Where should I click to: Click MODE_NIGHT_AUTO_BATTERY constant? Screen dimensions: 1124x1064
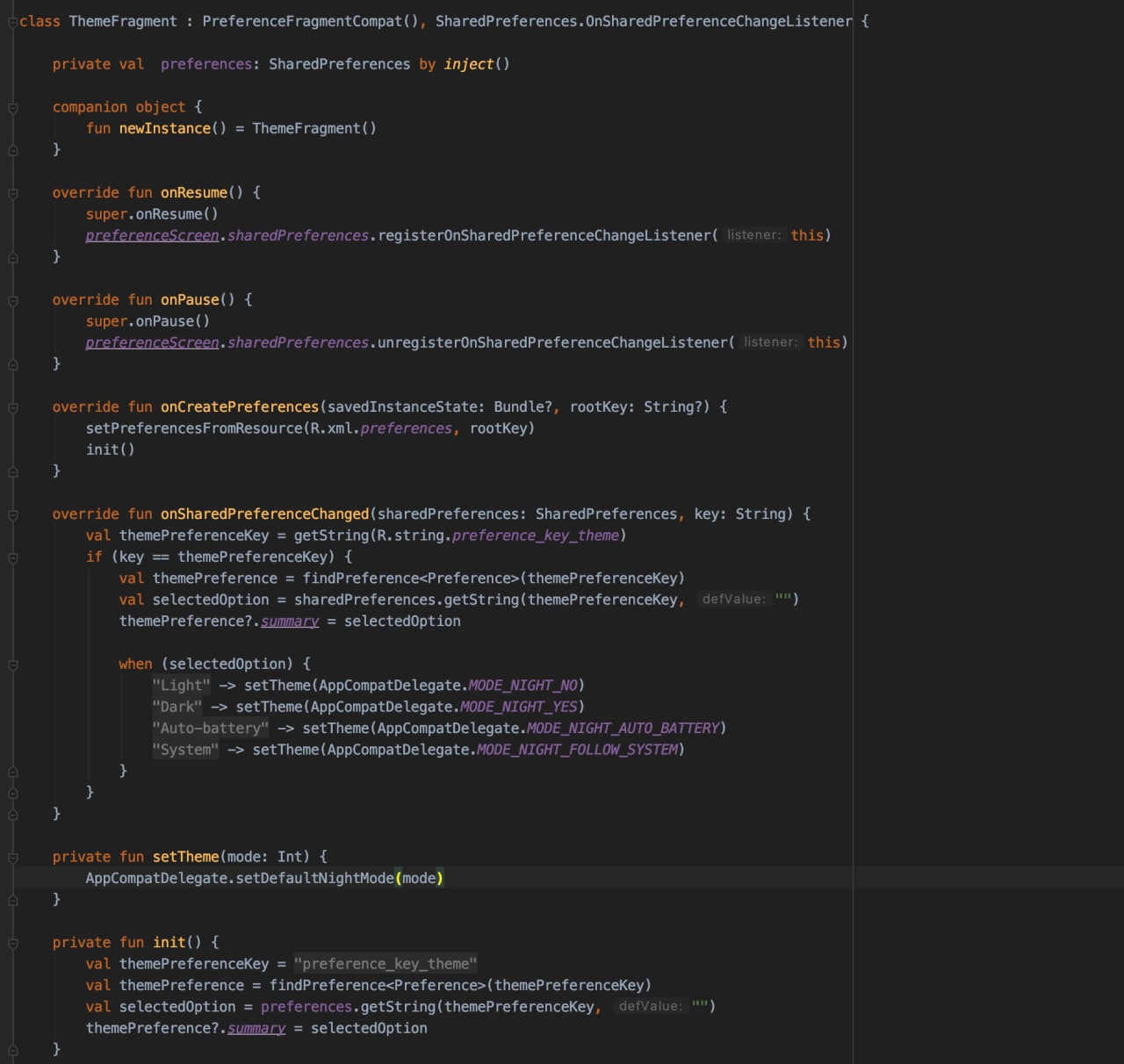coord(623,729)
